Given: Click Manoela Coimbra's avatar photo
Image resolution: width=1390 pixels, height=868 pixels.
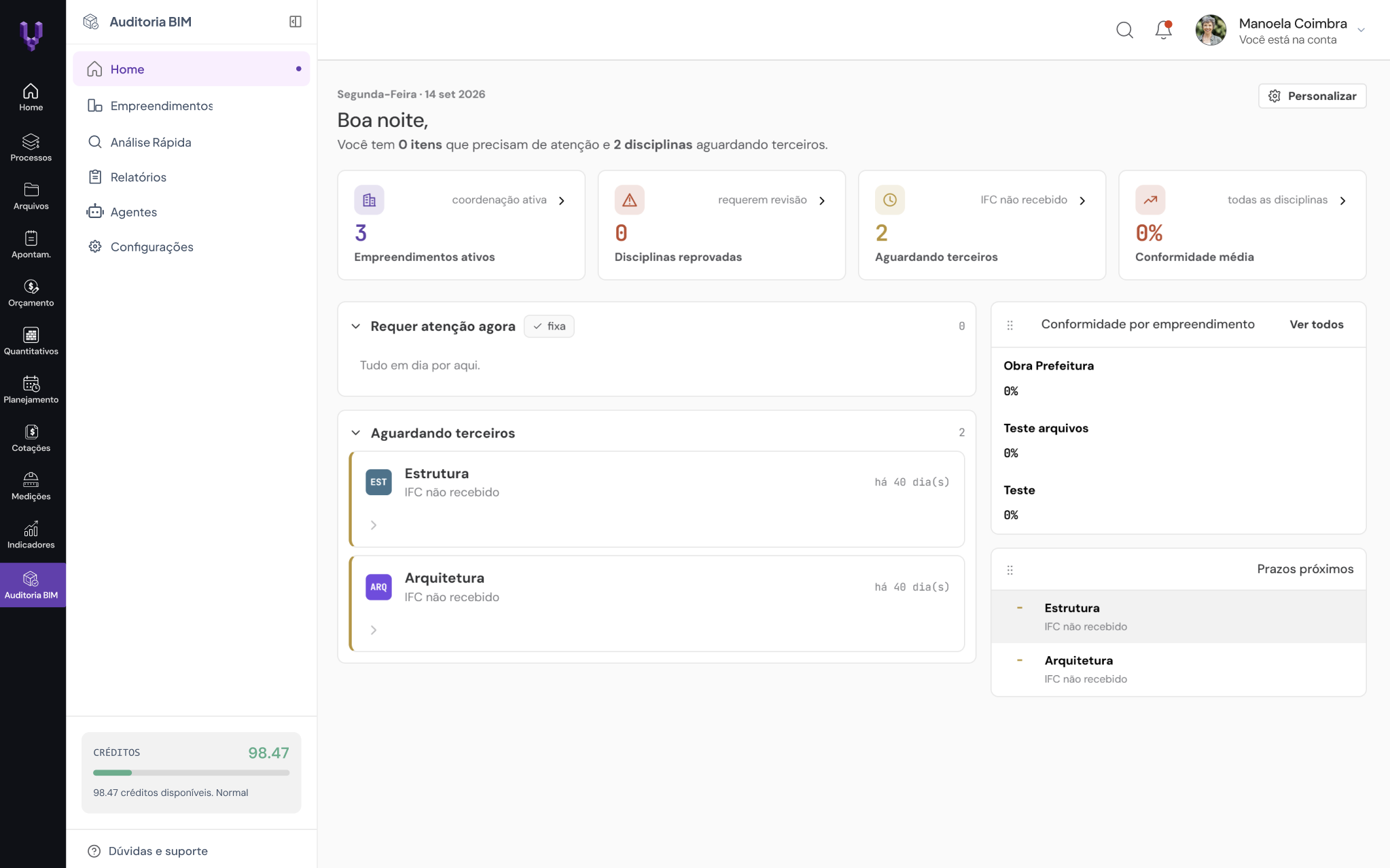Looking at the screenshot, I should click(1211, 30).
